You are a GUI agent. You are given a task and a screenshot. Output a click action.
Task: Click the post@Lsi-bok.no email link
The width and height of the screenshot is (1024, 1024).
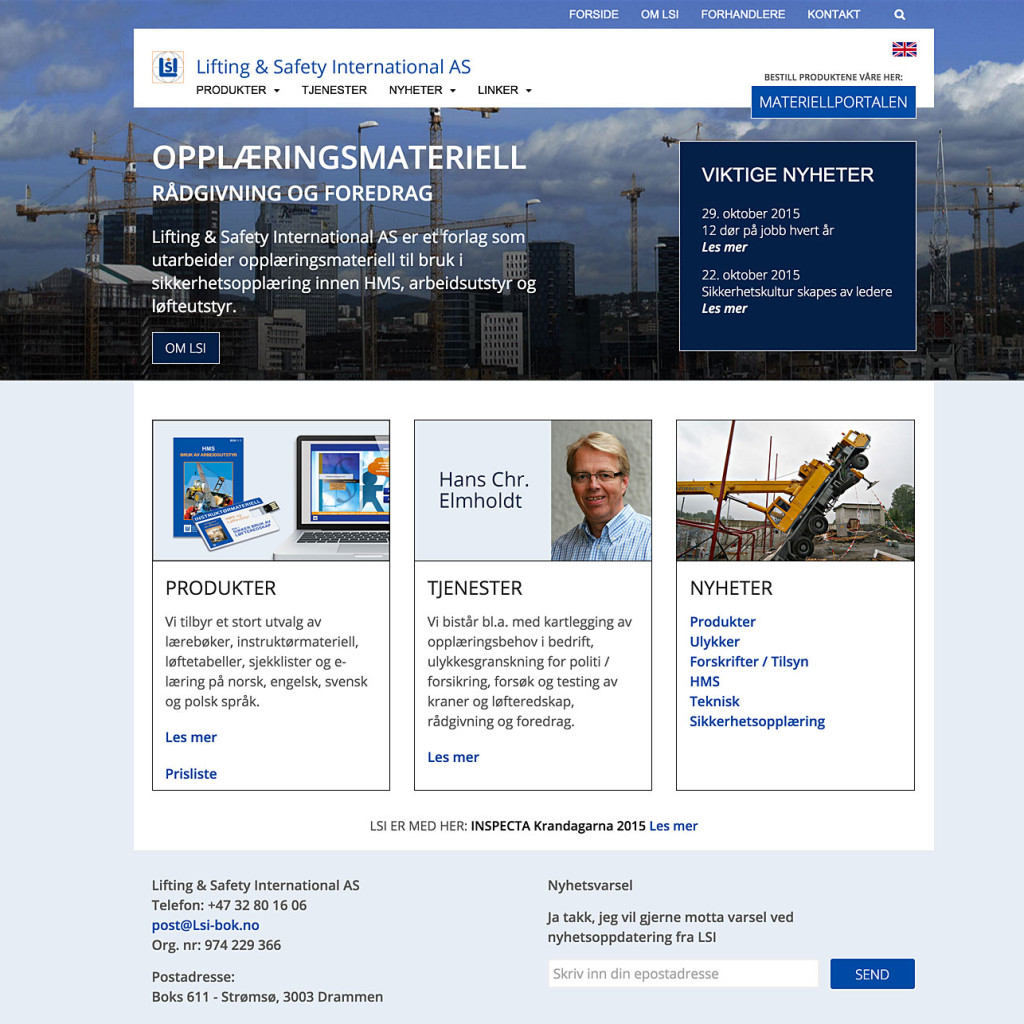pos(205,925)
